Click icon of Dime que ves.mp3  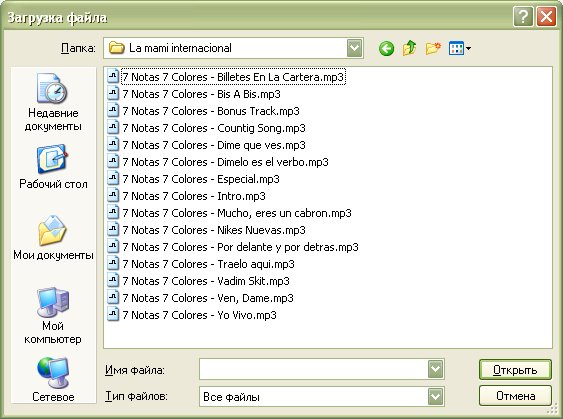(113, 144)
